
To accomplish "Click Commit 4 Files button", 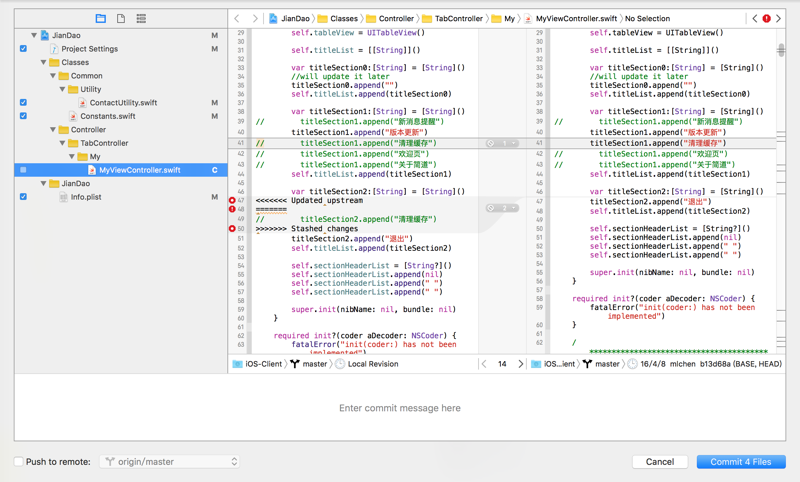I will pyautogui.click(x=740, y=462).
